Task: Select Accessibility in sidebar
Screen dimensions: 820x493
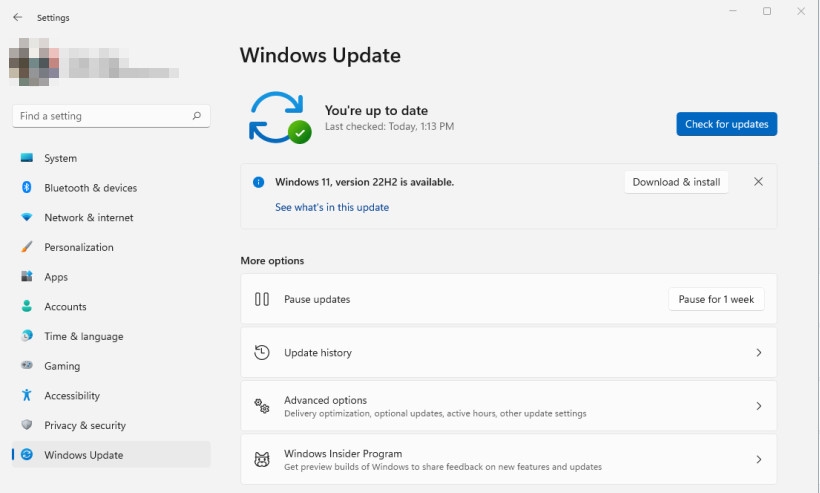Action: point(111,396)
